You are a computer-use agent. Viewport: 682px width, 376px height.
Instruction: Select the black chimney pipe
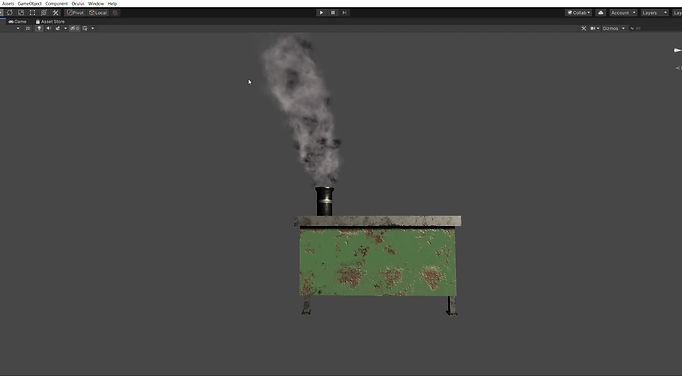click(324, 201)
